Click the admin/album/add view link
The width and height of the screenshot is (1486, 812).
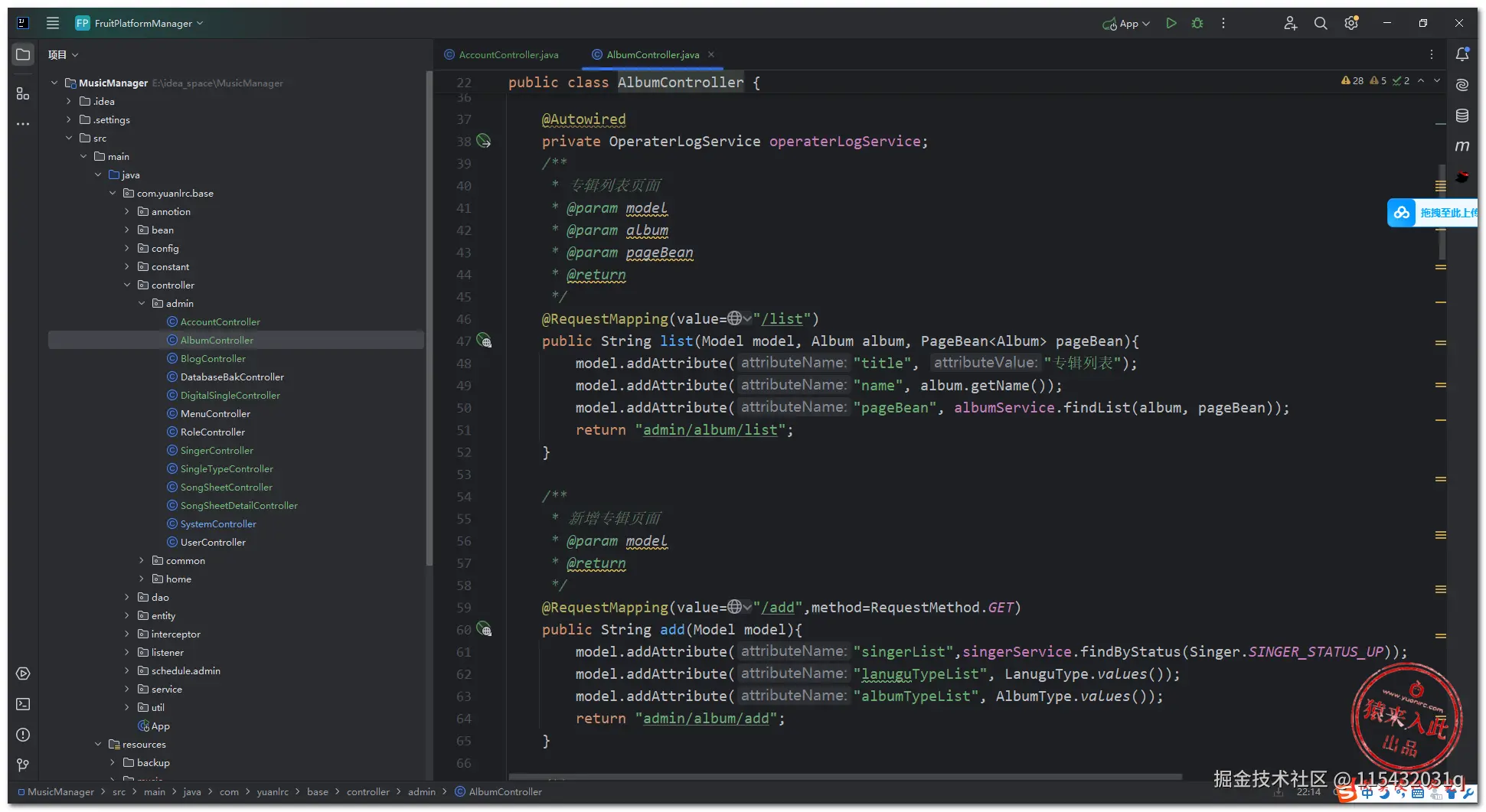706,718
